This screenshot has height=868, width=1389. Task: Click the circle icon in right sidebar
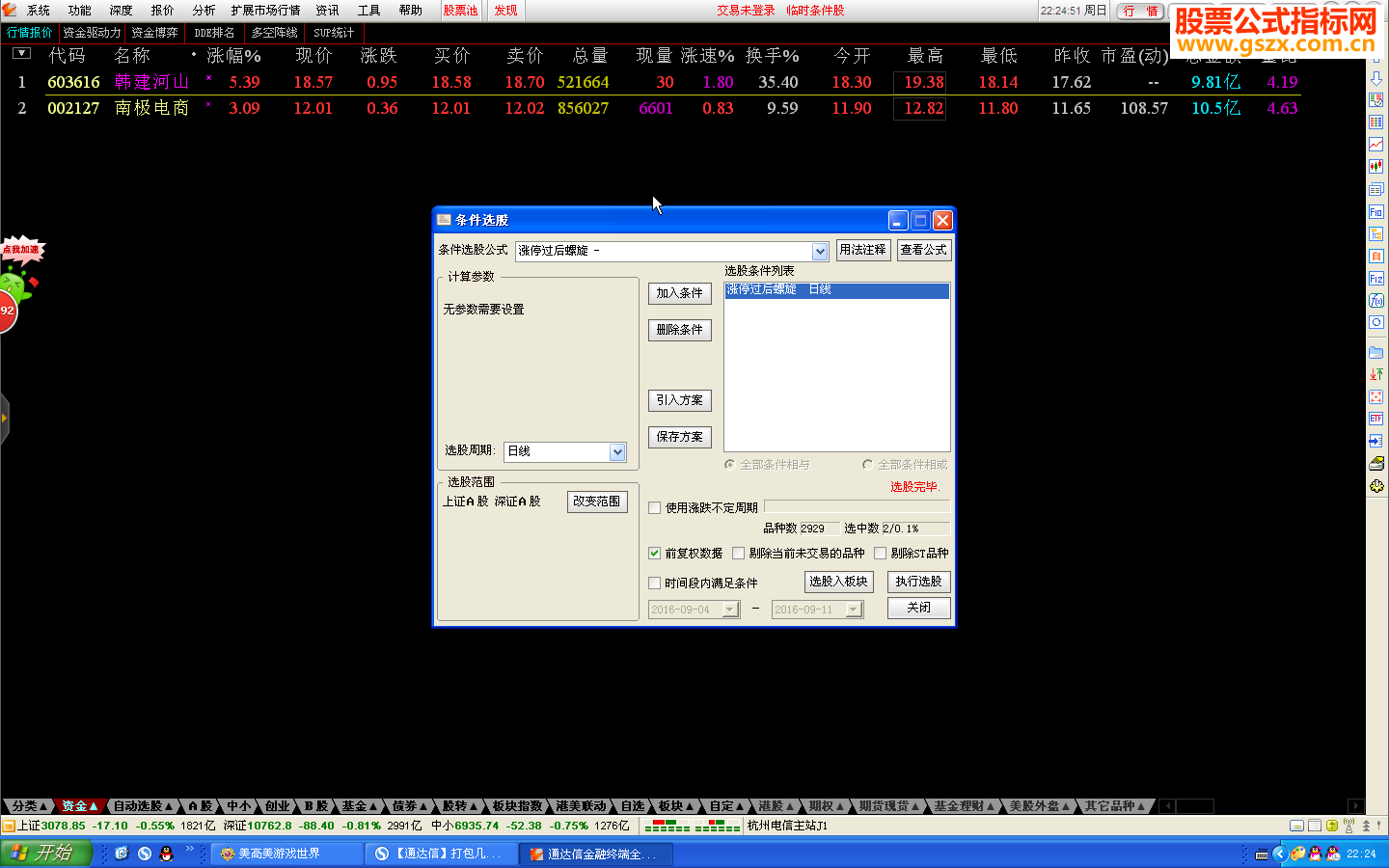(1376, 322)
